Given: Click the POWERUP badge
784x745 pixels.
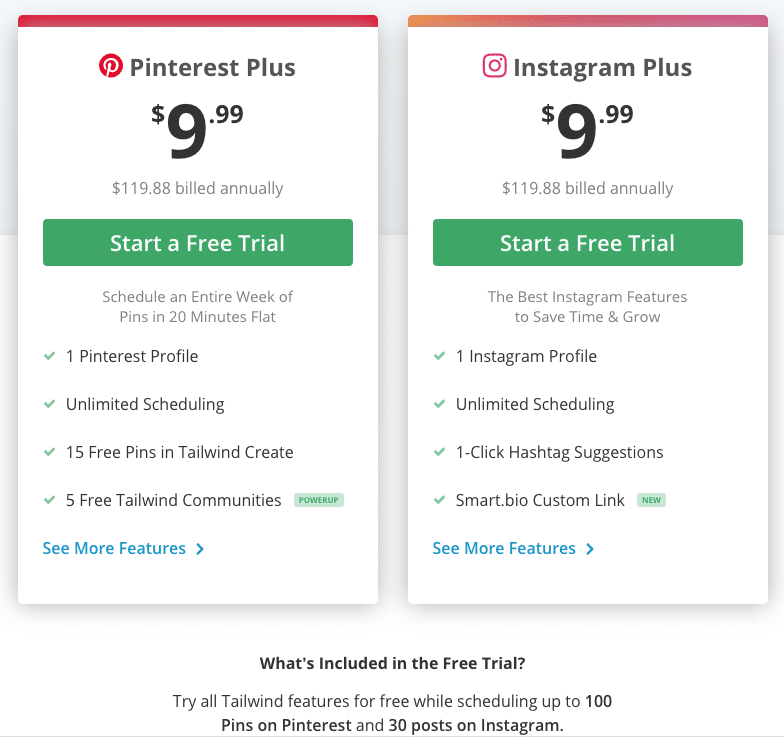Looking at the screenshot, I should click(318, 500).
